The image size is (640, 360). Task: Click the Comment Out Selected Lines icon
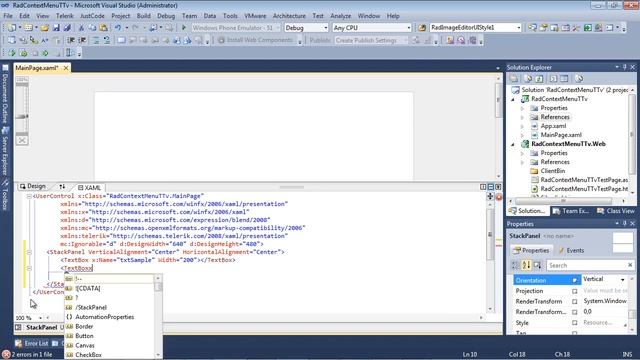pyautogui.click(x=96, y=40)
